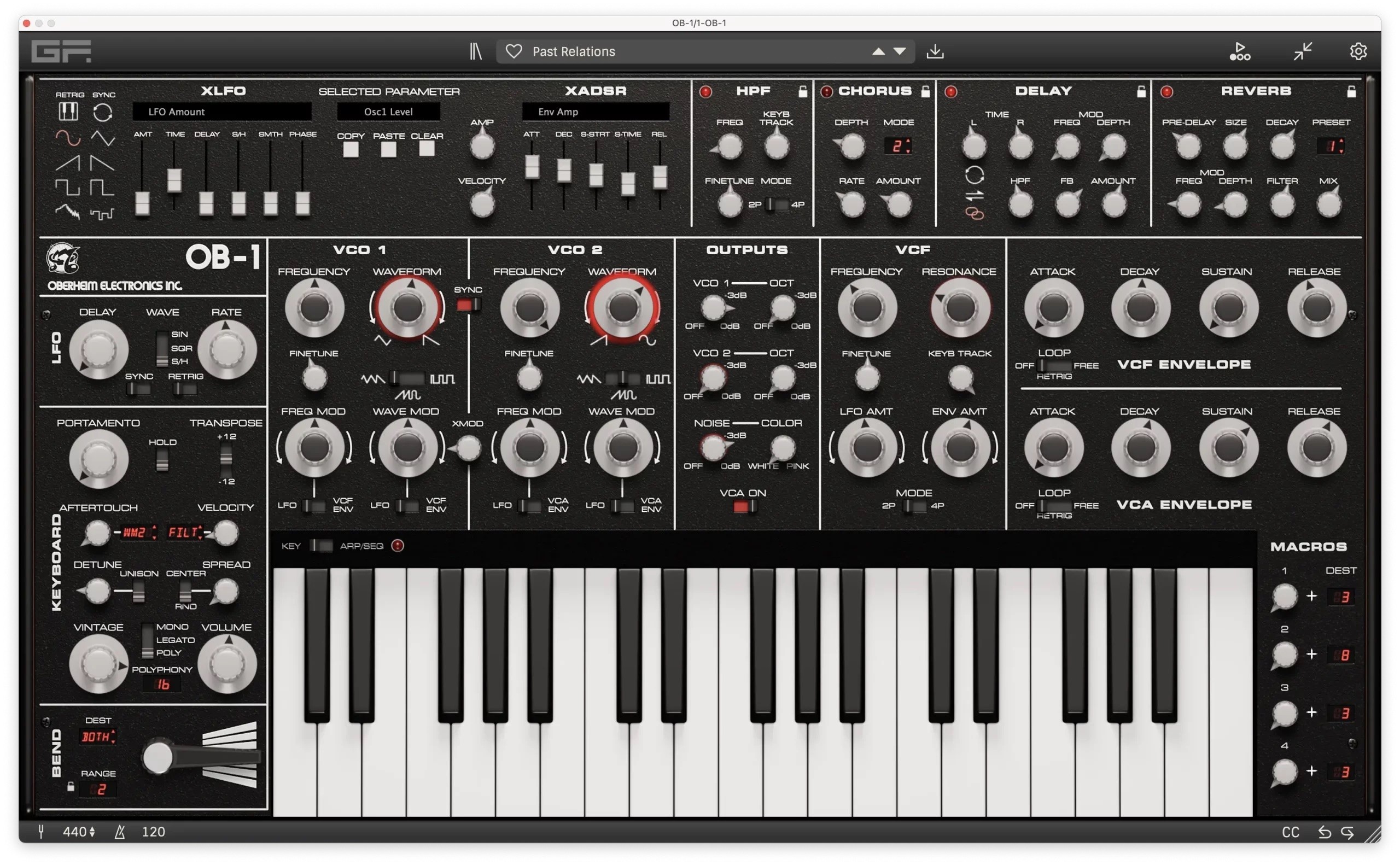
Task: Toggle delay link chain icon
Action: pyautogui.click(x=975, y=213)
